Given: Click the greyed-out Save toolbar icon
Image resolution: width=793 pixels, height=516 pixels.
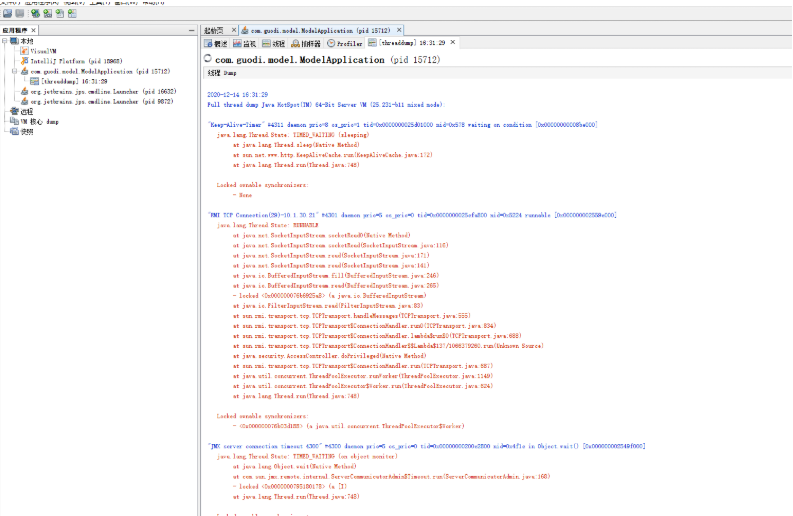Looking at the screenshot, I should pos(20,14).
